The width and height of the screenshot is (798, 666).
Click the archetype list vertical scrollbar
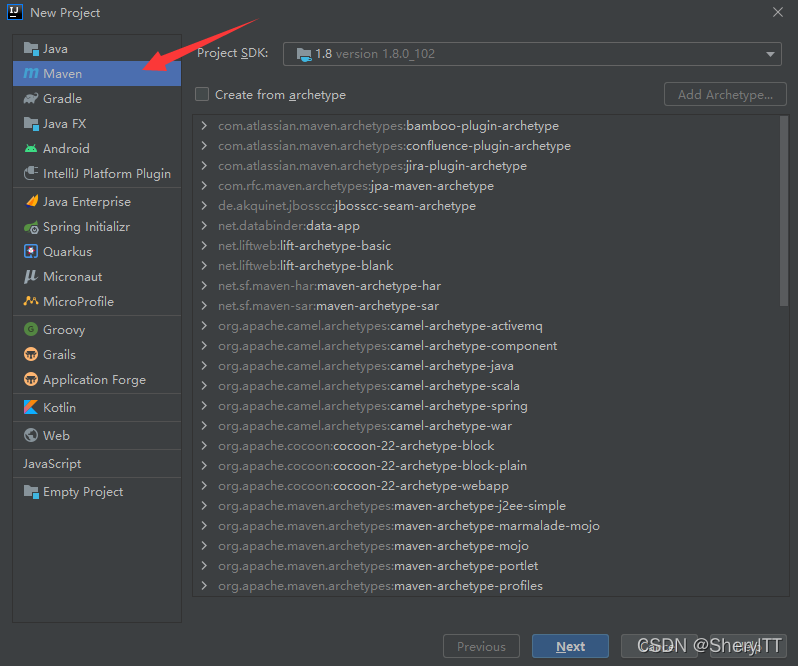click(x=784, y=211)
